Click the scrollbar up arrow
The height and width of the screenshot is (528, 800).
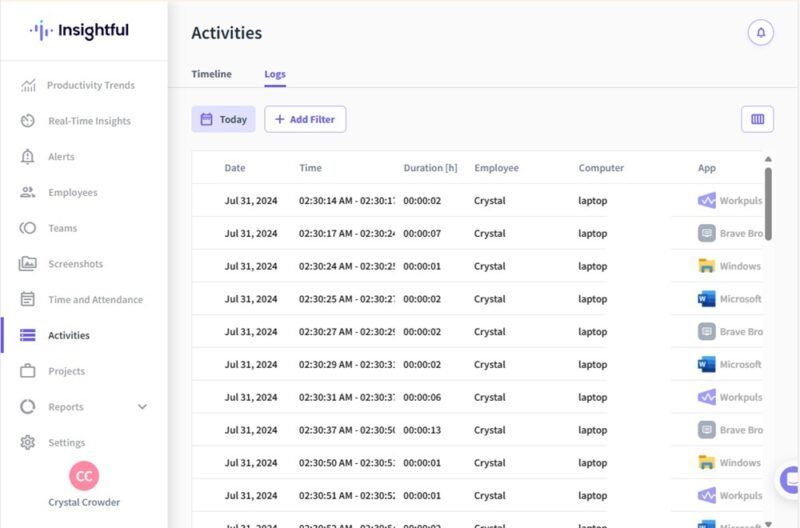(768, 159)
